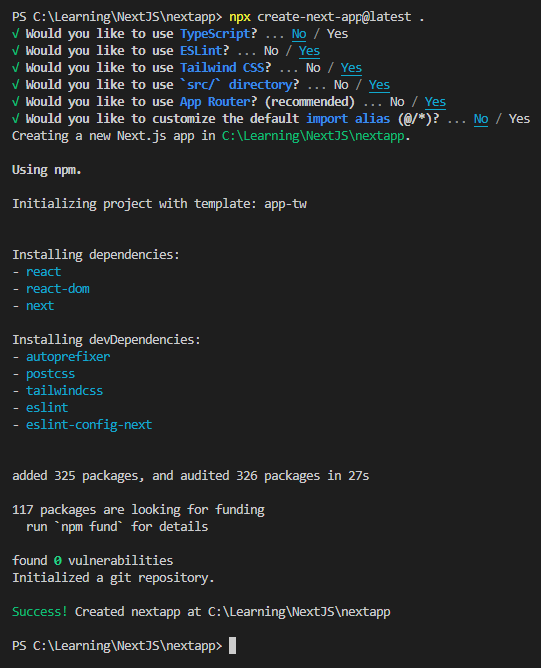
Task: Click green path 'C:\Learning\NextJS\nextapp.' in Creating line
Action: pyautogui.click(x=316, y=136)
